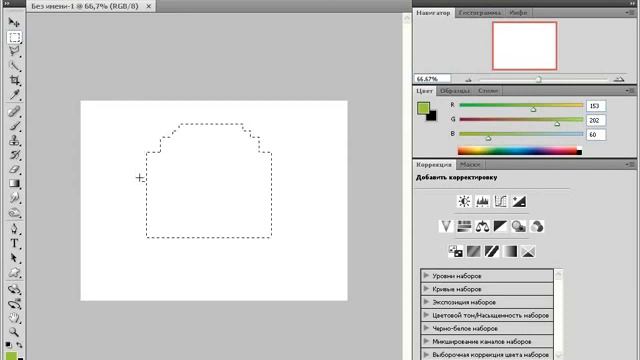
Task: Select the Crop tool
Action: pyautogui.click(x=14, y=80)
